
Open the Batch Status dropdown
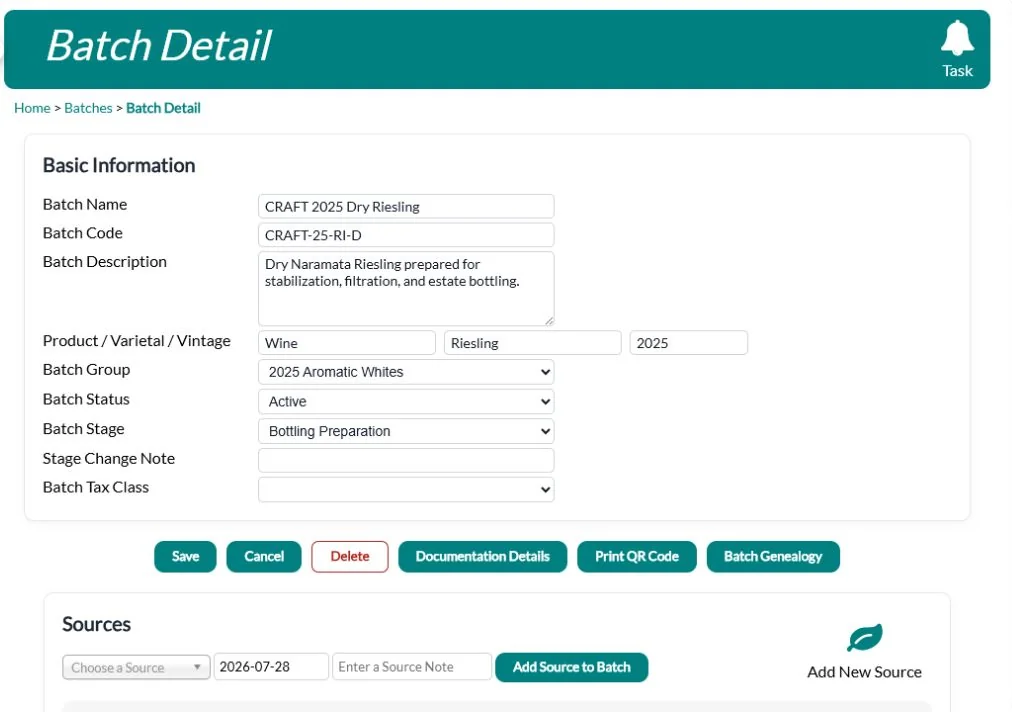406,402
